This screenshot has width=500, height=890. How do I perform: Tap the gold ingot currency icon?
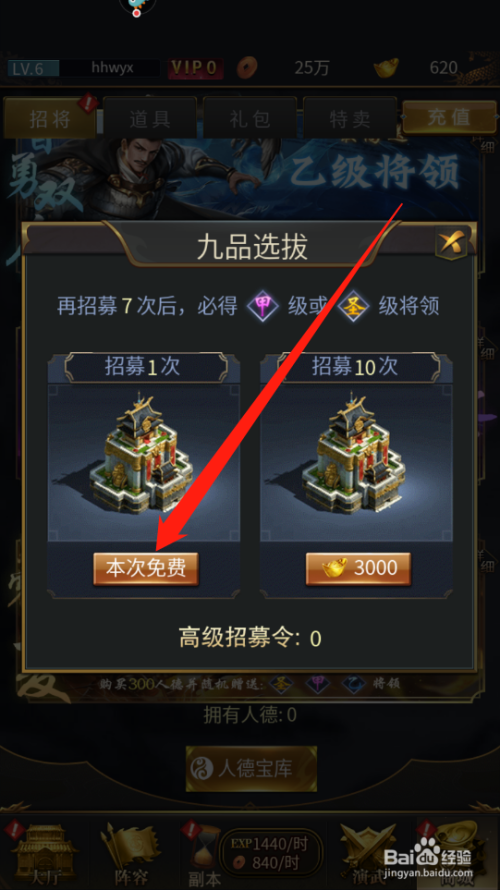click(386, 68)
